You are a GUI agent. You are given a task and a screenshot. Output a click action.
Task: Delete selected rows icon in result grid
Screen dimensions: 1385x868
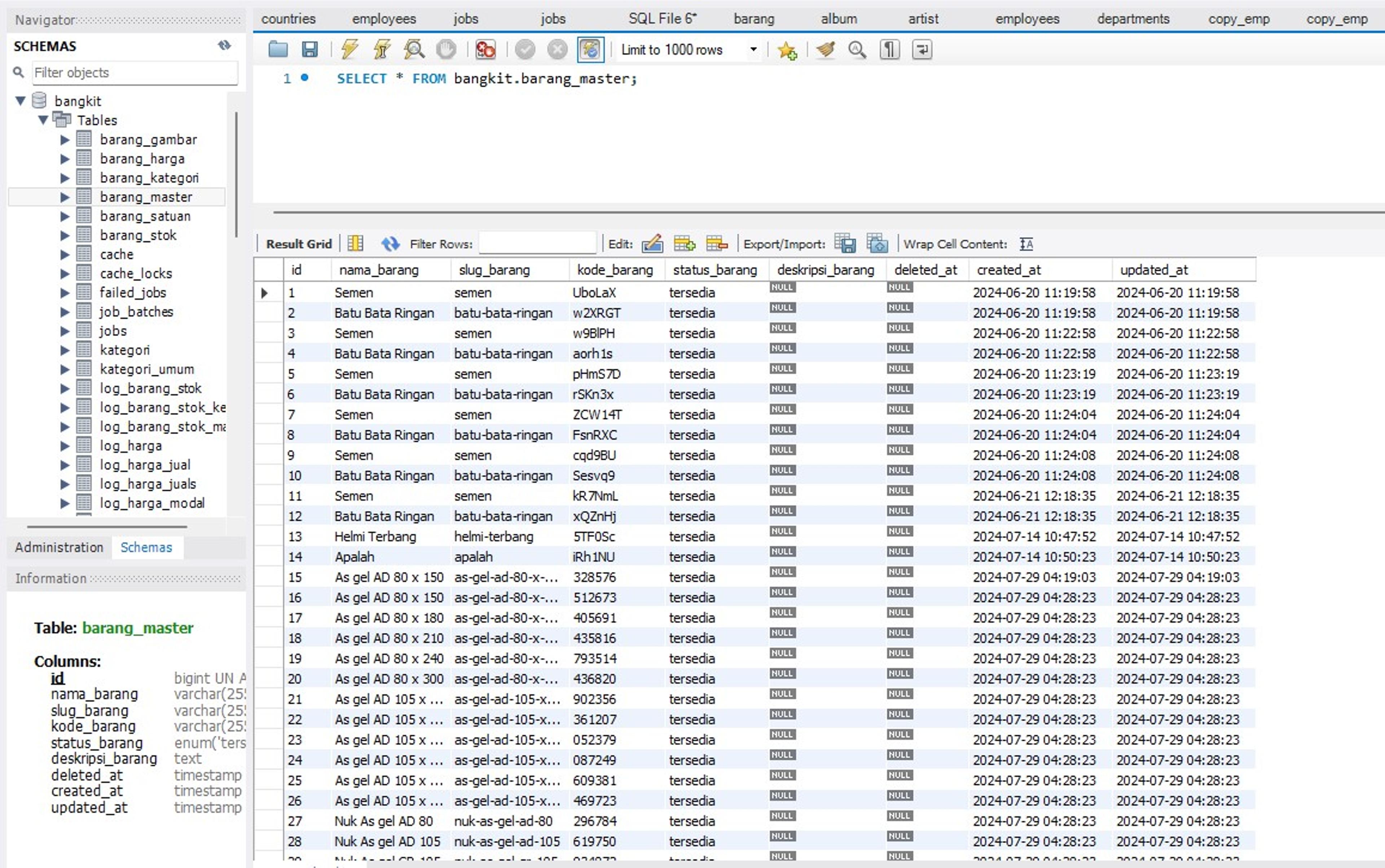coord(717,243)
